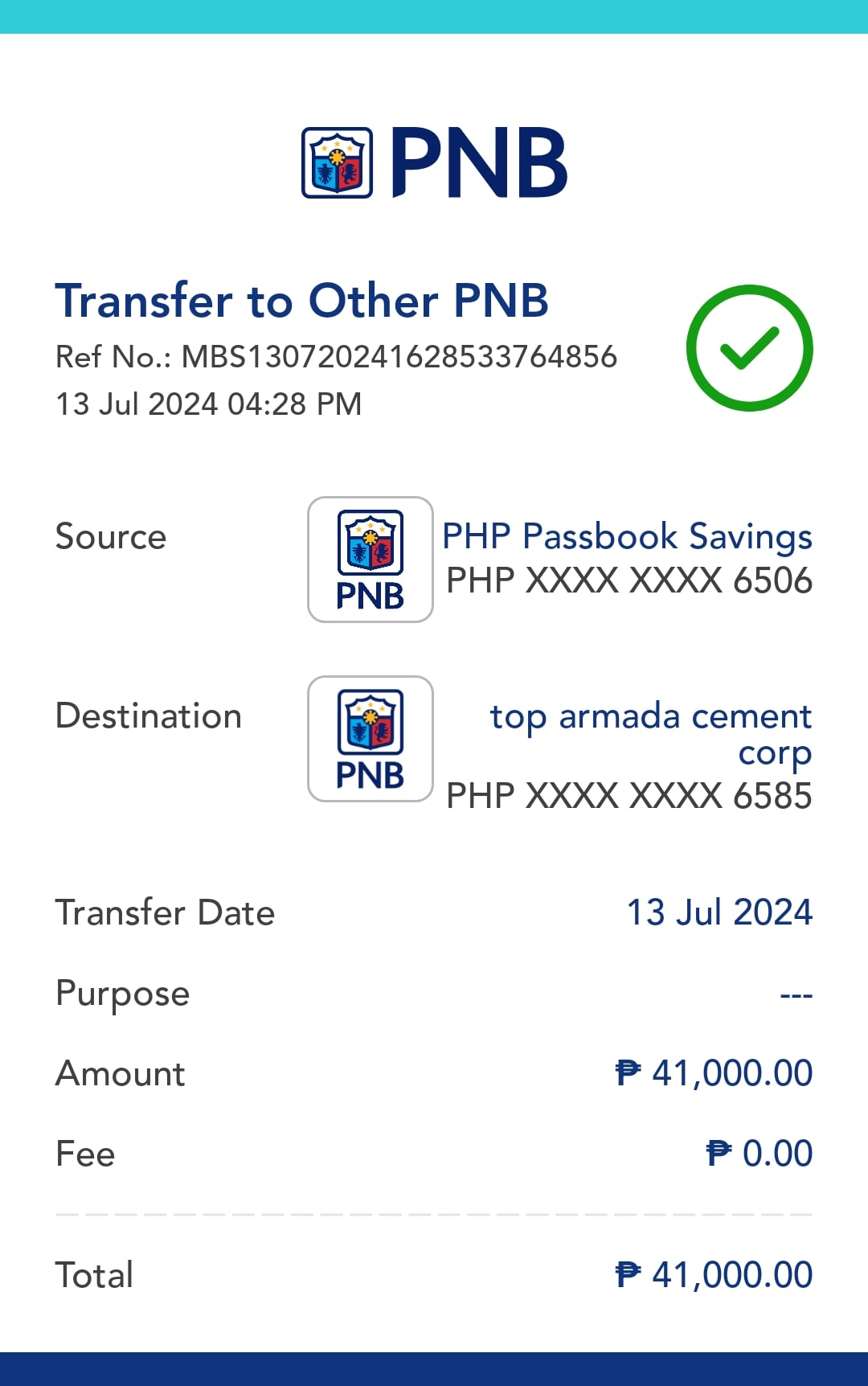
Task: Click the Purpose dashes value
Action: (x=796, y=994)
